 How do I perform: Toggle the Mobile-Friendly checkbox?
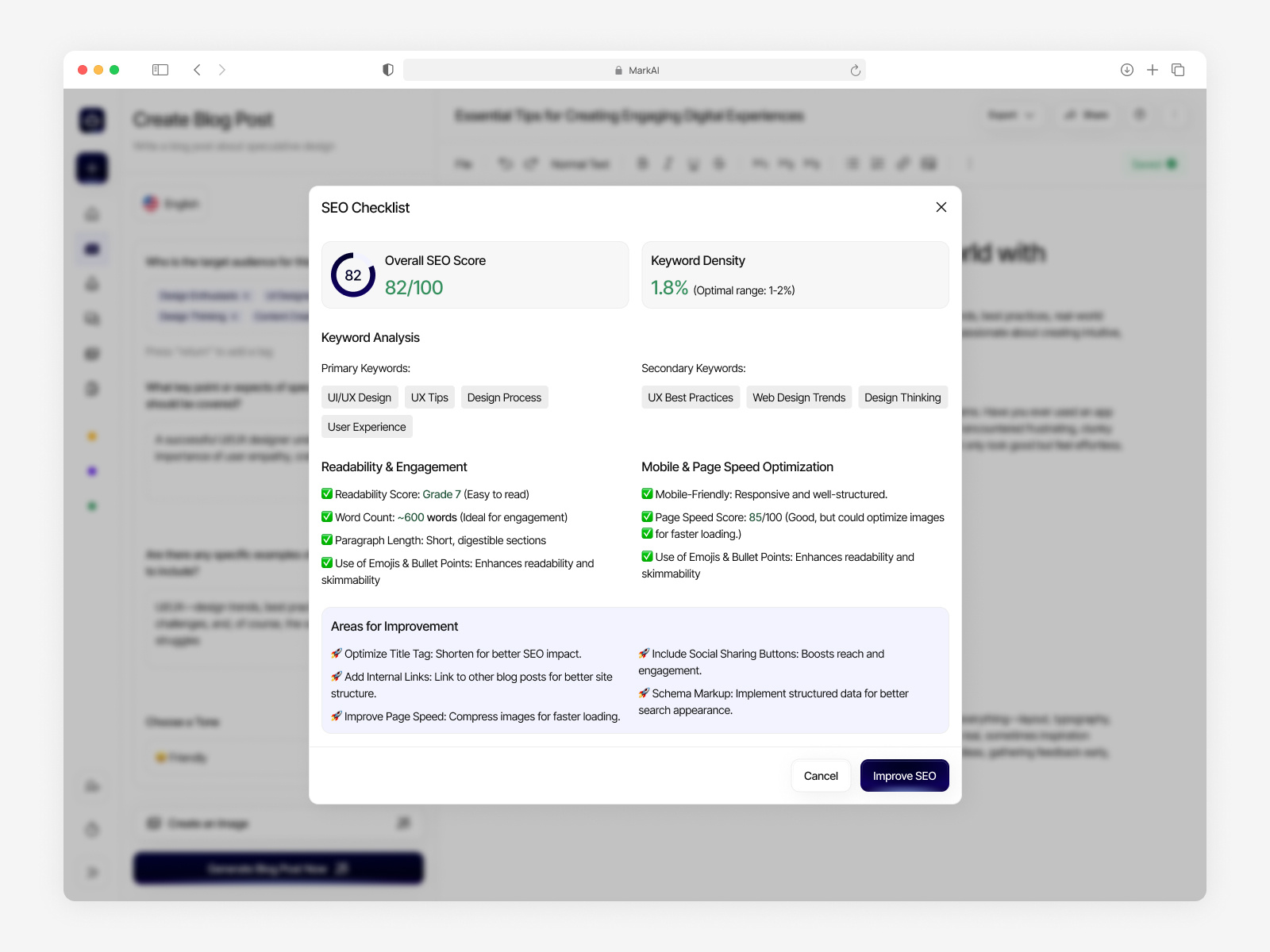tap(648, 493)
